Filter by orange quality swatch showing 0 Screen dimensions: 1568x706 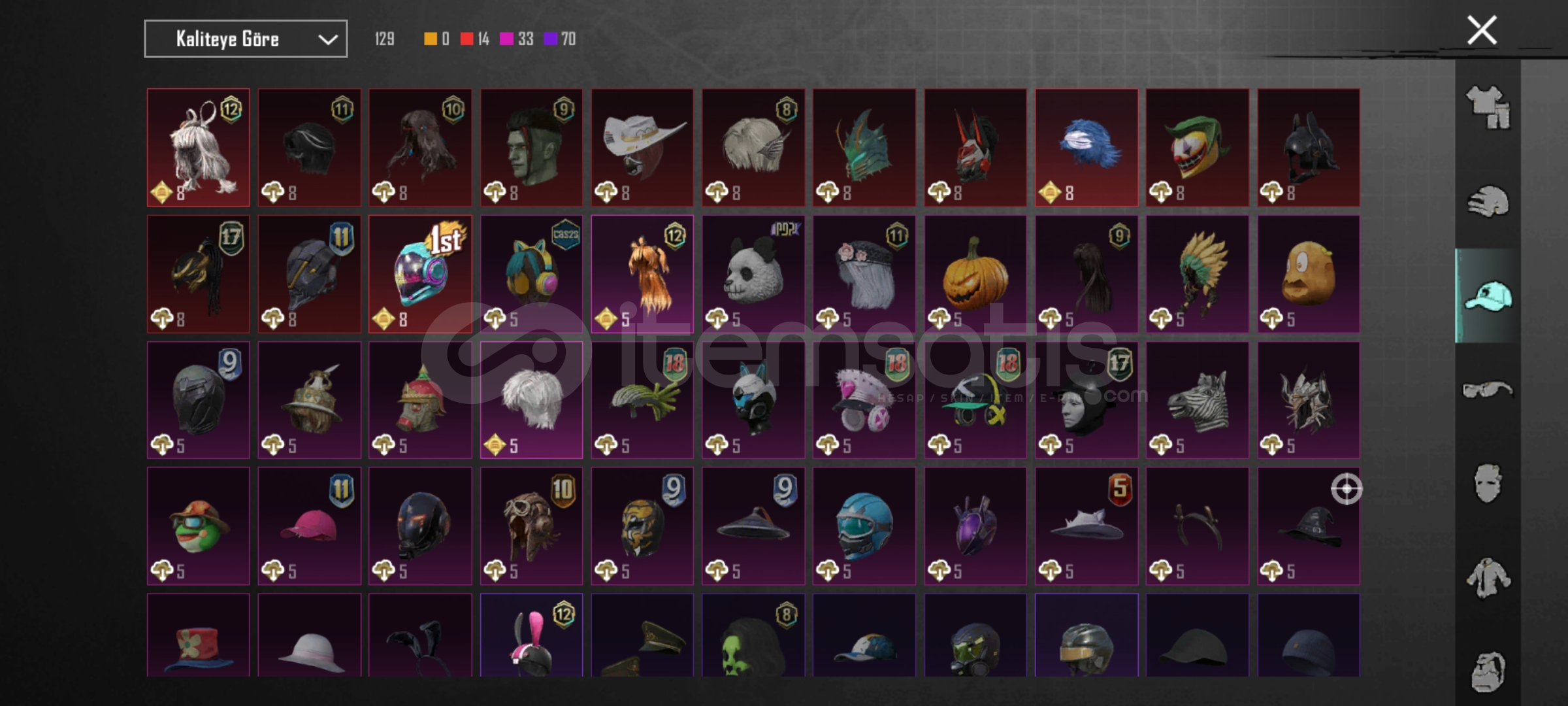click(x=436, y=39)
